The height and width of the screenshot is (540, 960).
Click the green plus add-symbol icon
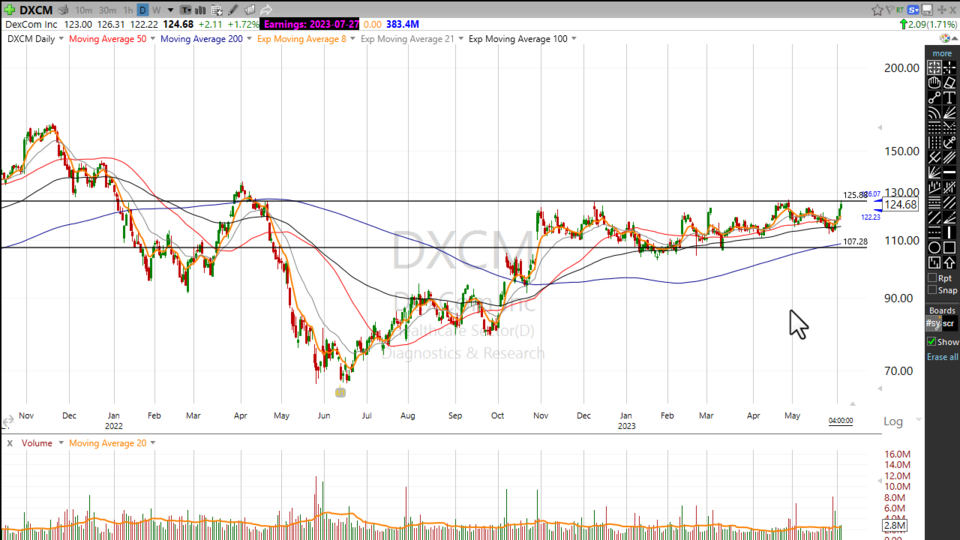[x=9, y=10]
